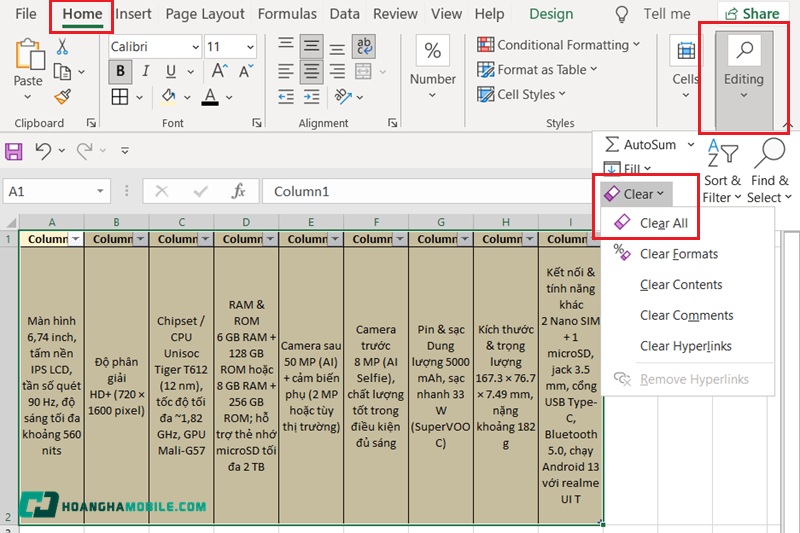Click the Top Align icon

tap(286, 43)
